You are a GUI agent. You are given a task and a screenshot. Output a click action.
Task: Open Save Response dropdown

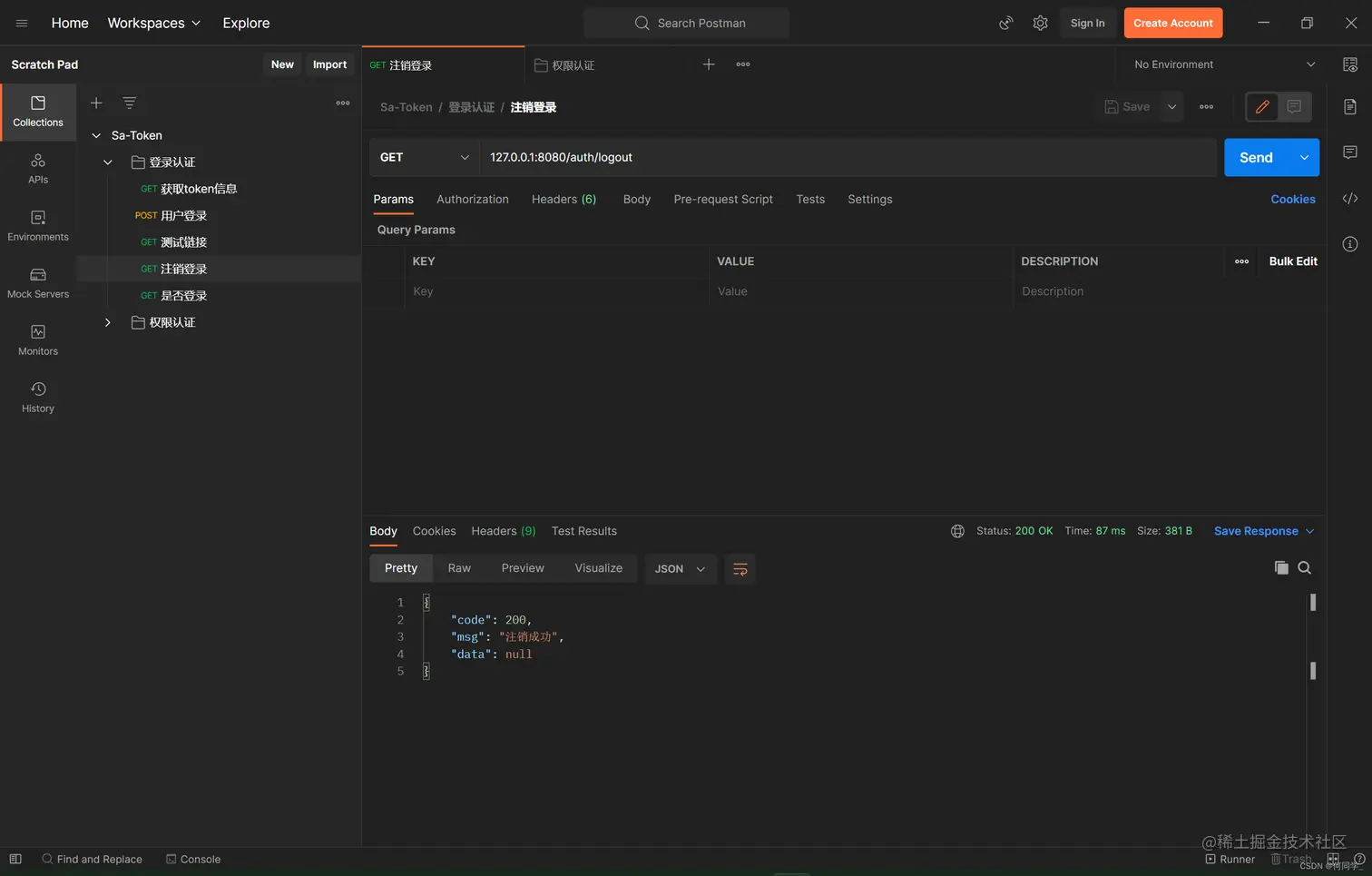pos(1264,531)
